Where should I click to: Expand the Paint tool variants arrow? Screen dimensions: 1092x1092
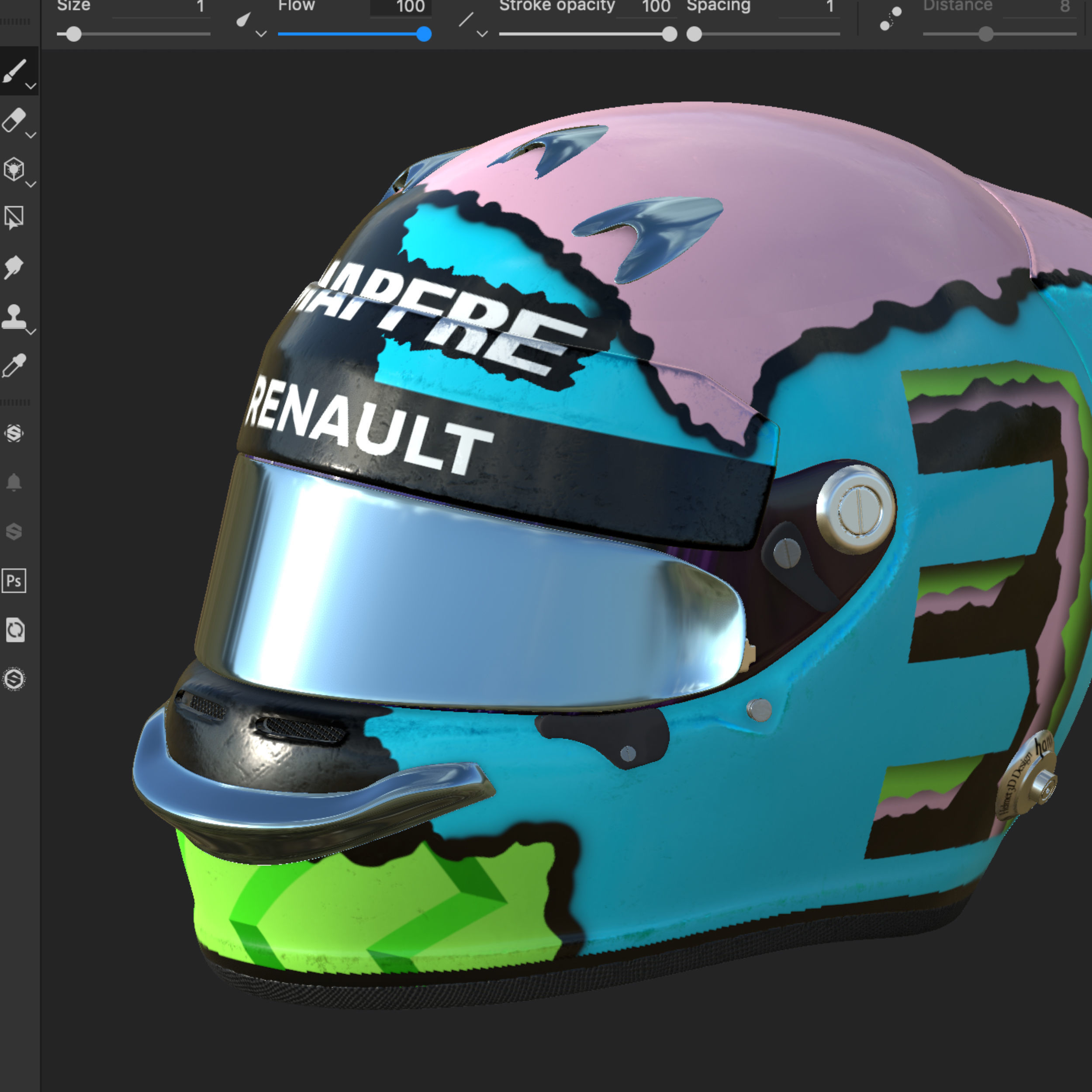click(x=31, y=86)
